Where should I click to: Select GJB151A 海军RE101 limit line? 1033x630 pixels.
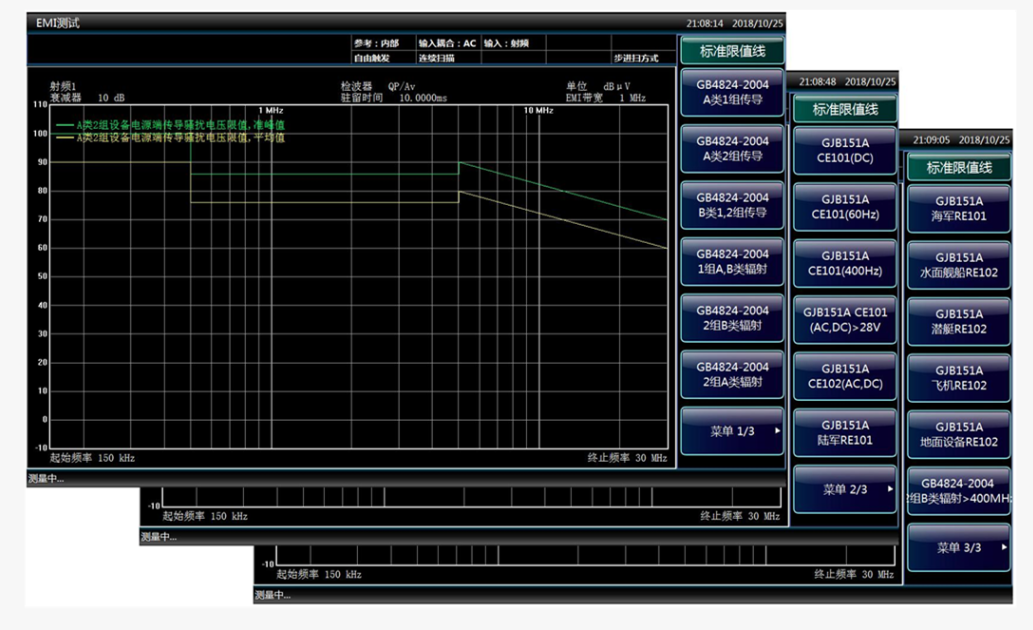point(958,208)
